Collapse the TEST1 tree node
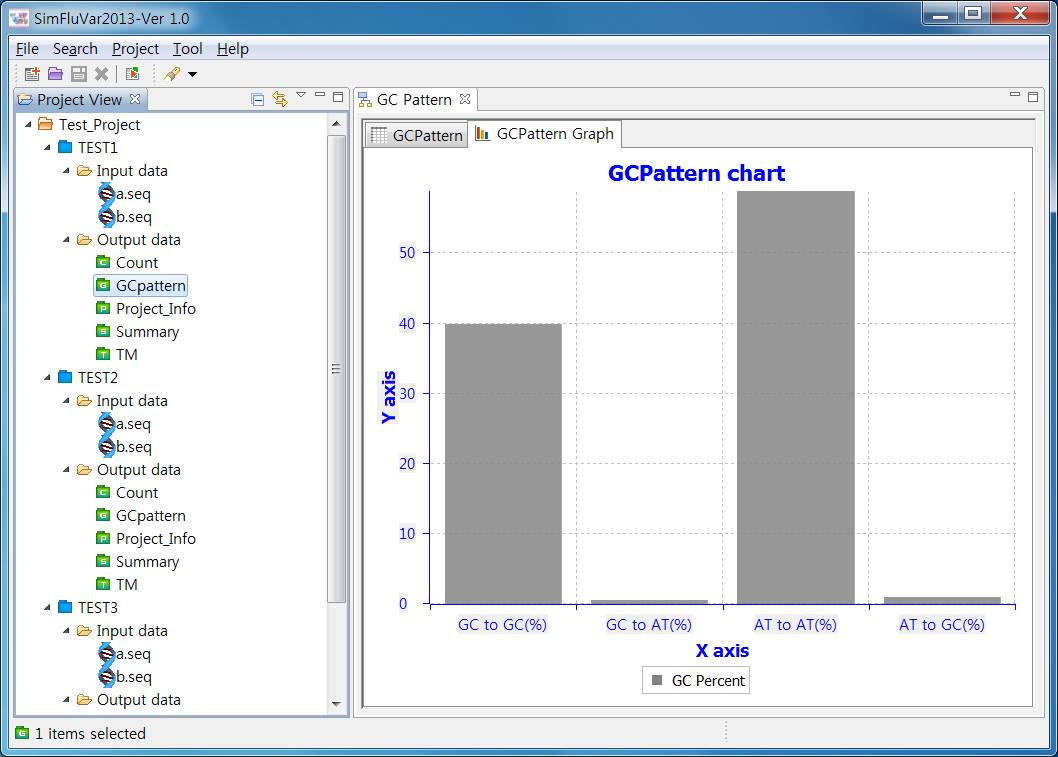 click(47, 147)
